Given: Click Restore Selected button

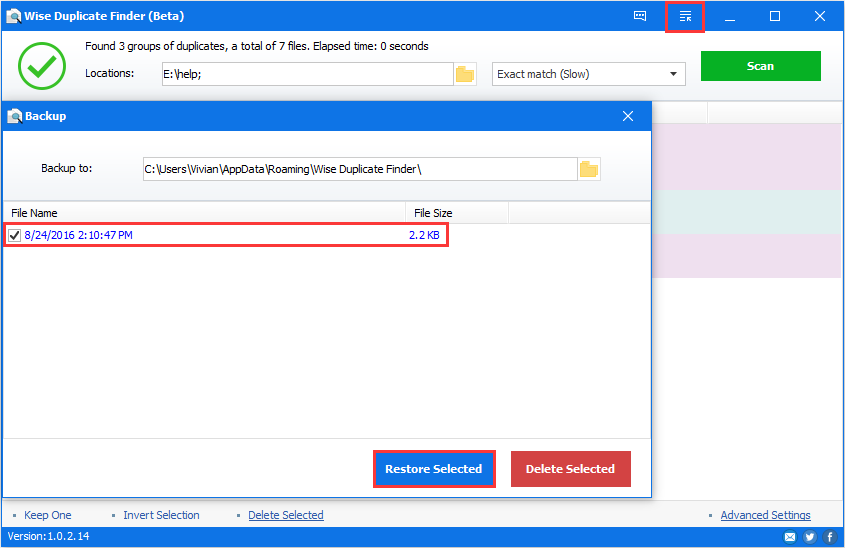Looking at the screenshot, I should [x=434, y=469].
